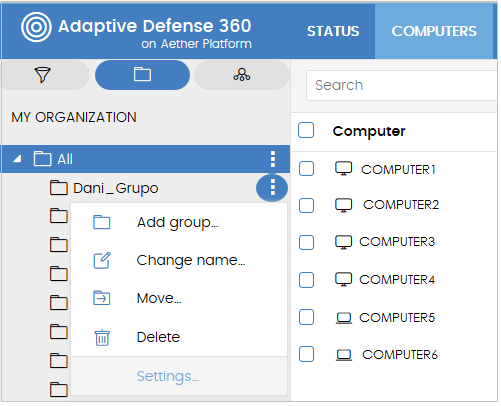The image size is (501, 406).
Task: Select the folder tree view tab
Action: tap(142, 75)
